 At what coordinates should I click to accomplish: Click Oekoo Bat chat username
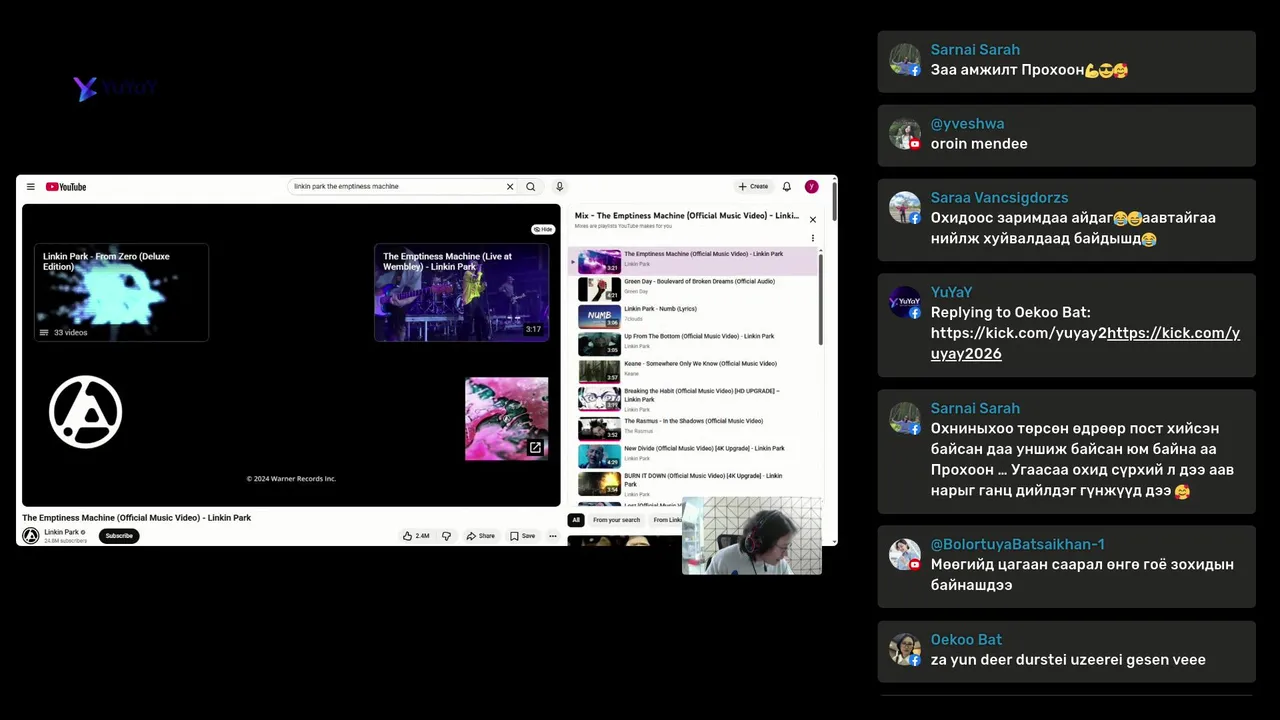(966, 640)
